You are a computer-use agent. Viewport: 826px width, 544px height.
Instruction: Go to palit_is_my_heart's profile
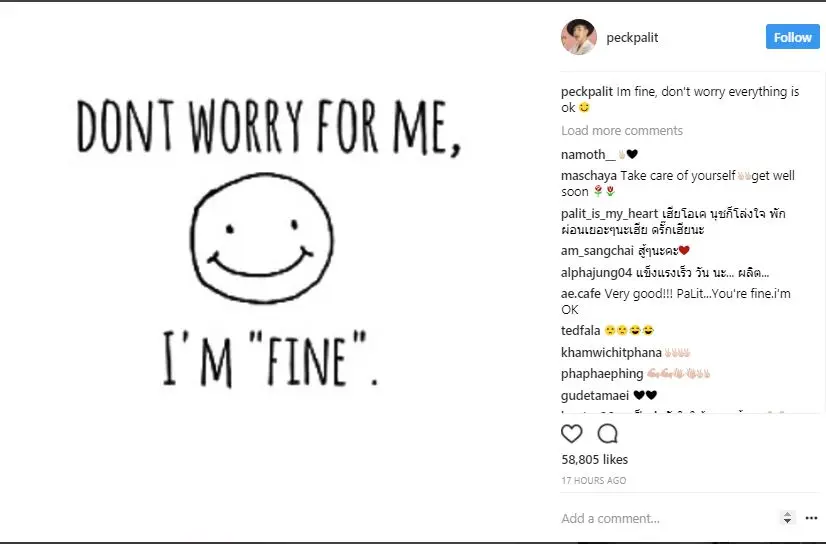(609, 213)
